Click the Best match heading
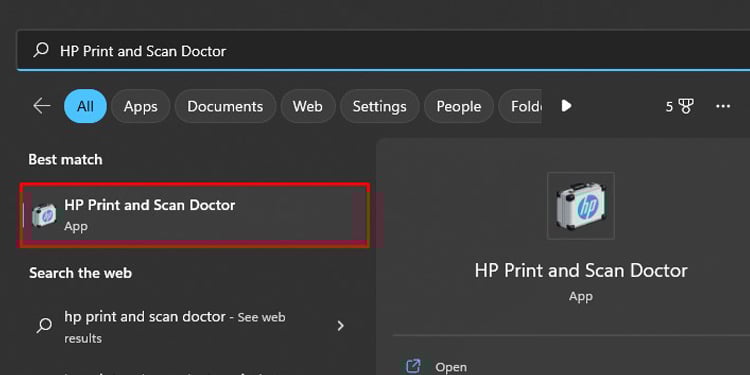This screenshot has width=750, height=375. click(x=66, y=159)
